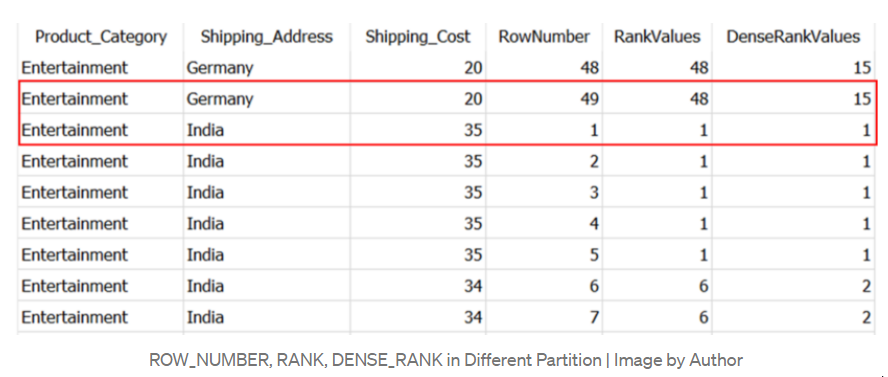Select the first Germany cell in Shipping_Address

pyautogui.click(x=266, y=68)
